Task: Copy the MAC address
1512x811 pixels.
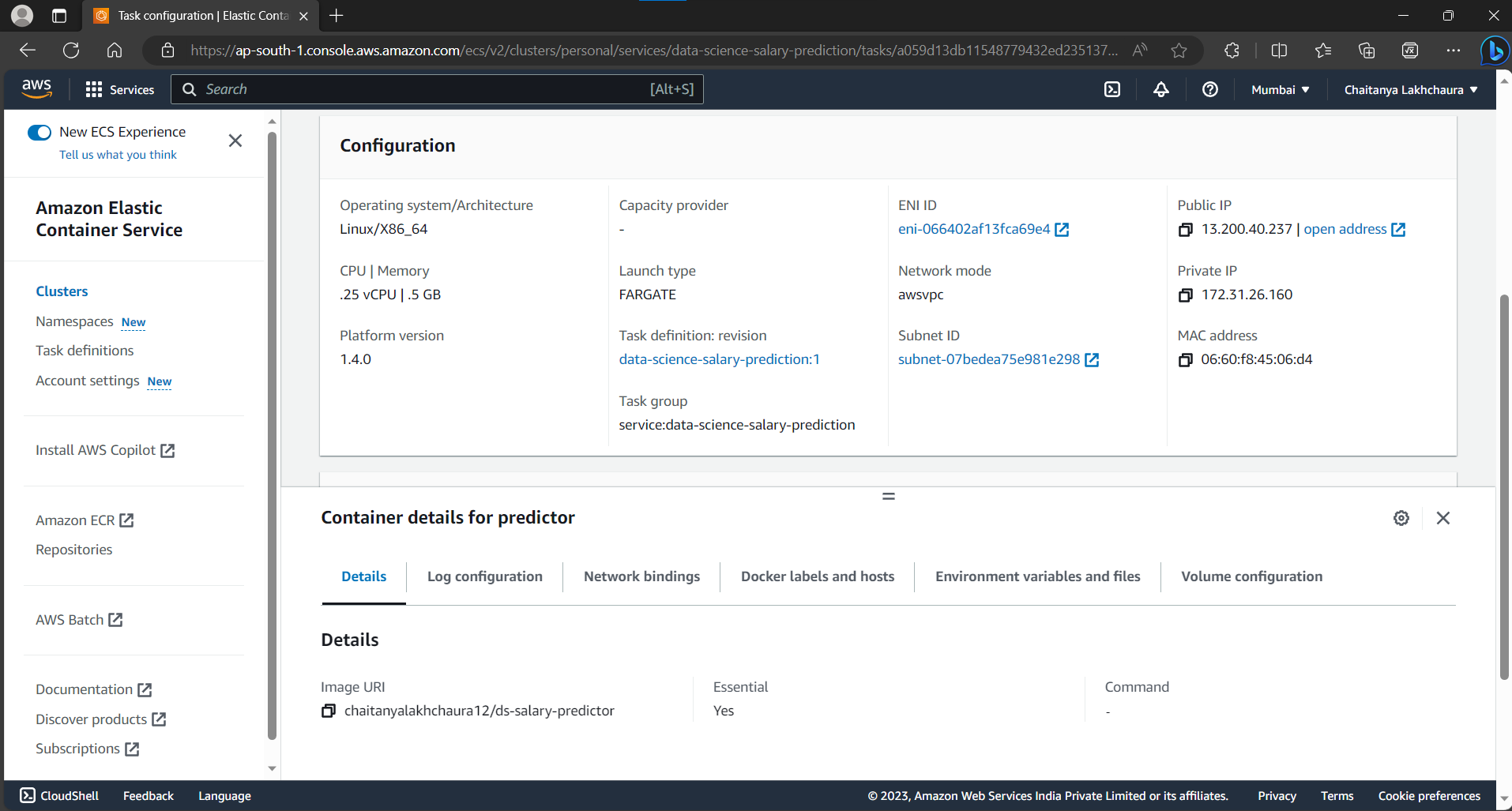Action: tap(1186, 360)
